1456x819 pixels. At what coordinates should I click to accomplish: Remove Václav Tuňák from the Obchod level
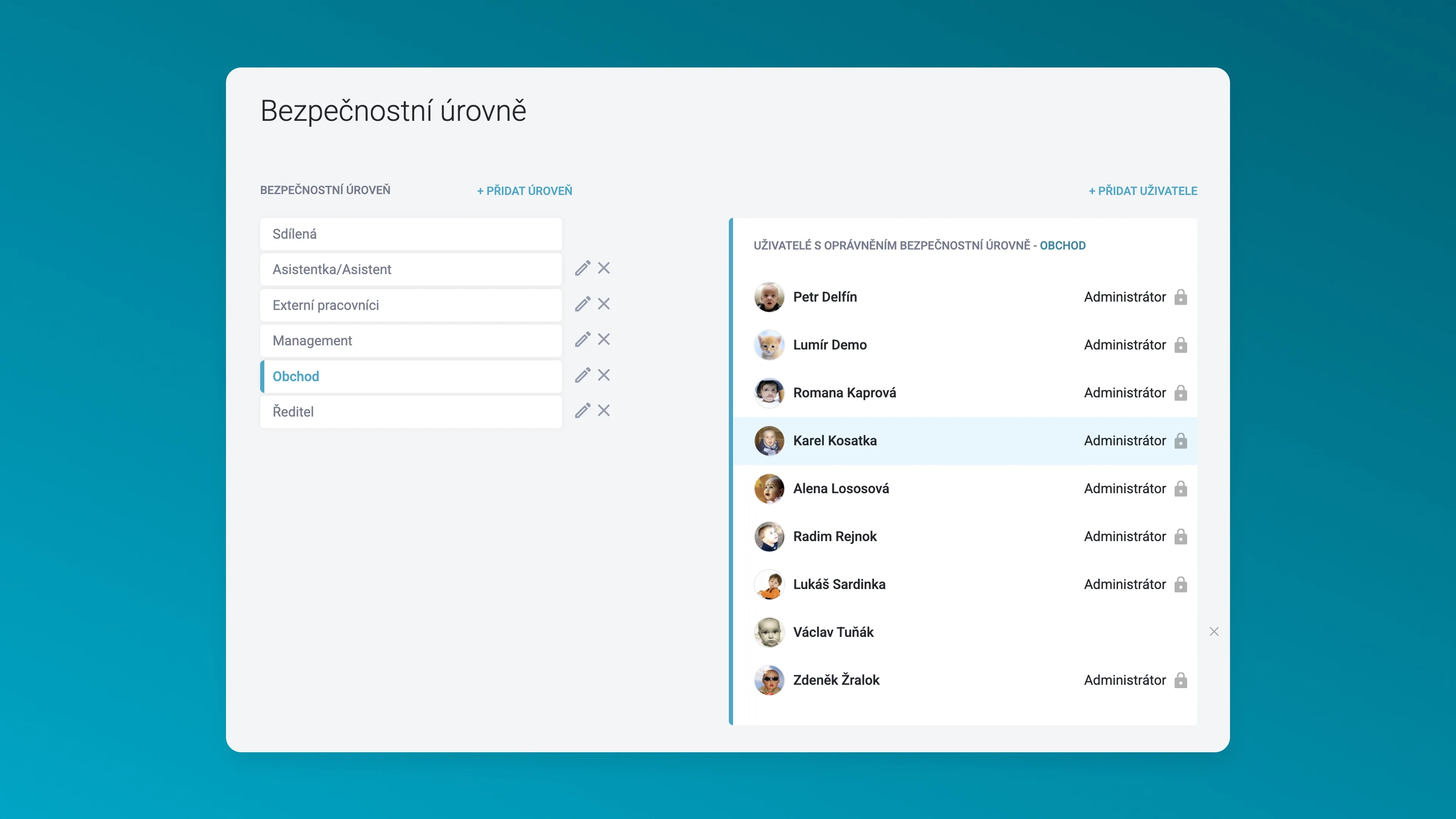tap(1214, 632)
